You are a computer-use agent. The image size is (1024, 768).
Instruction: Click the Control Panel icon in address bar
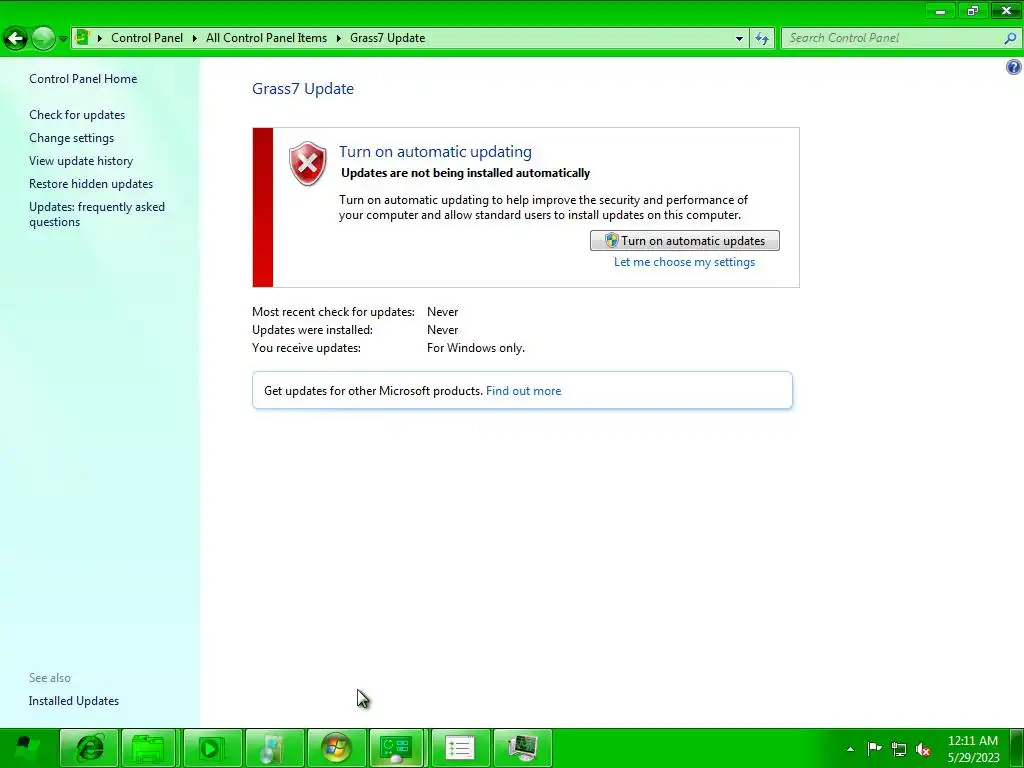[82, 37]
